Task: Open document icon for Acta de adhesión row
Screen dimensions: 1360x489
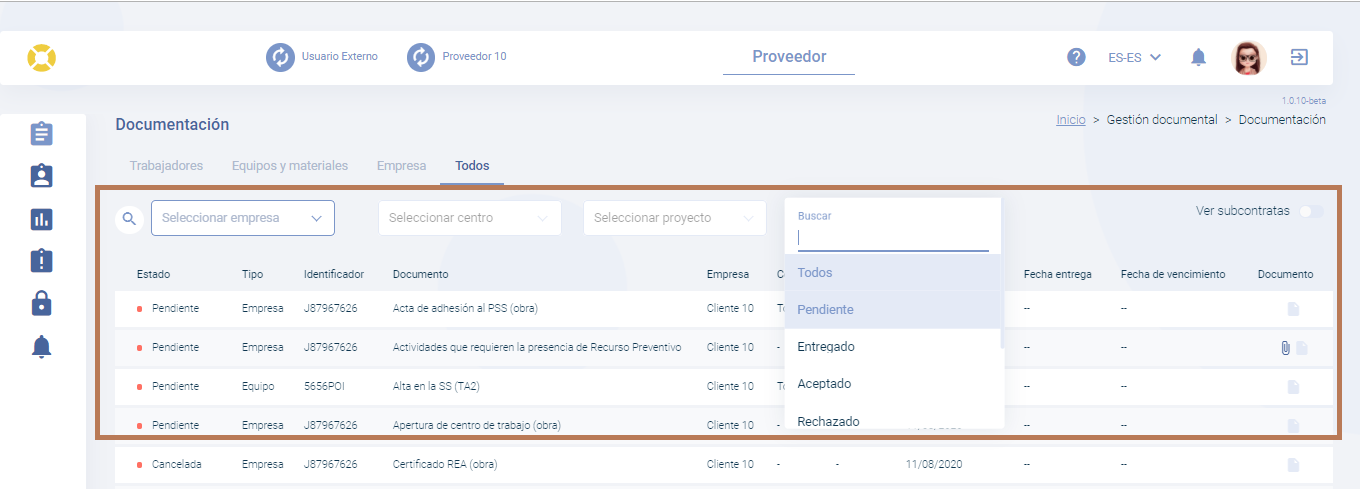Action: (1293, 309)
